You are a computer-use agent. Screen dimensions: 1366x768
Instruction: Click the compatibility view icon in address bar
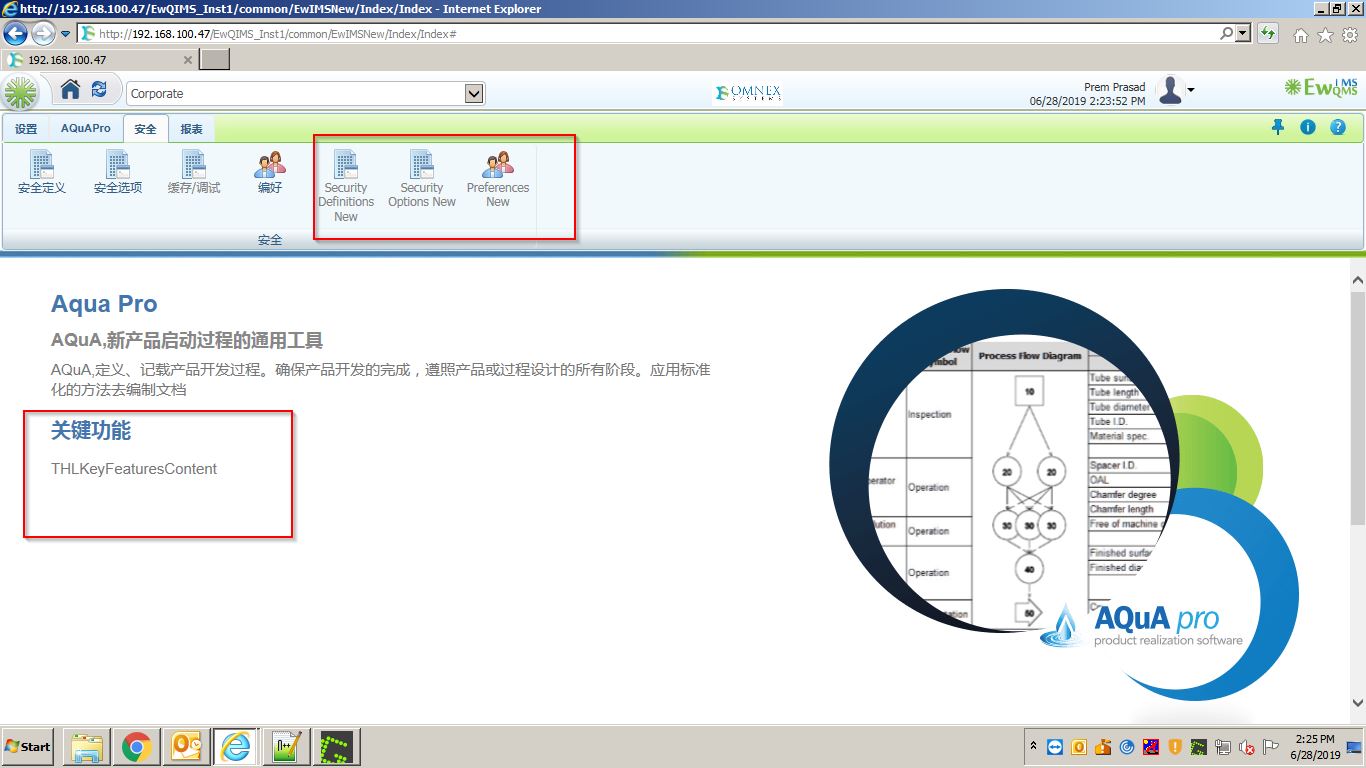[x=1268, y=34]
